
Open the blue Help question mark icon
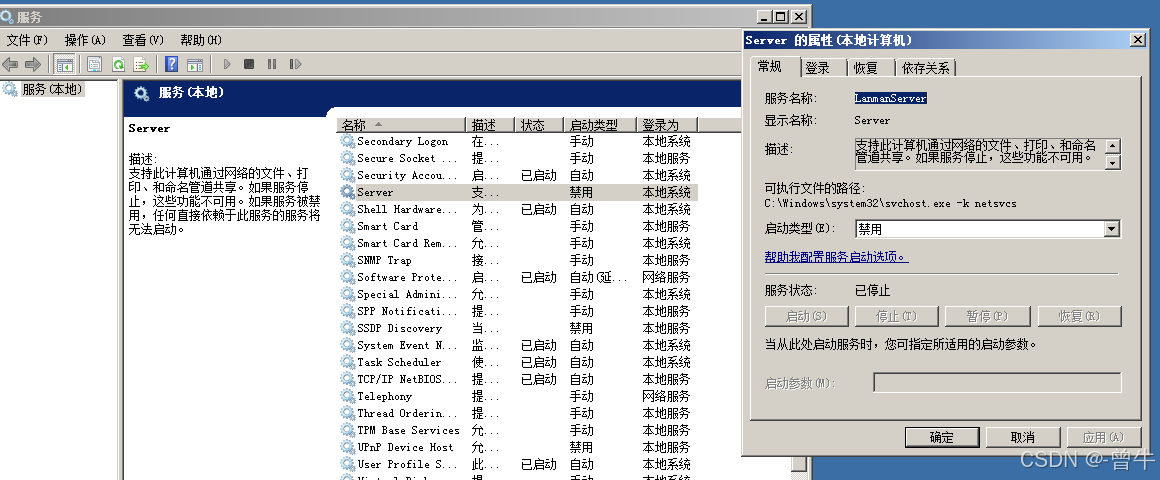coord(172,64)
